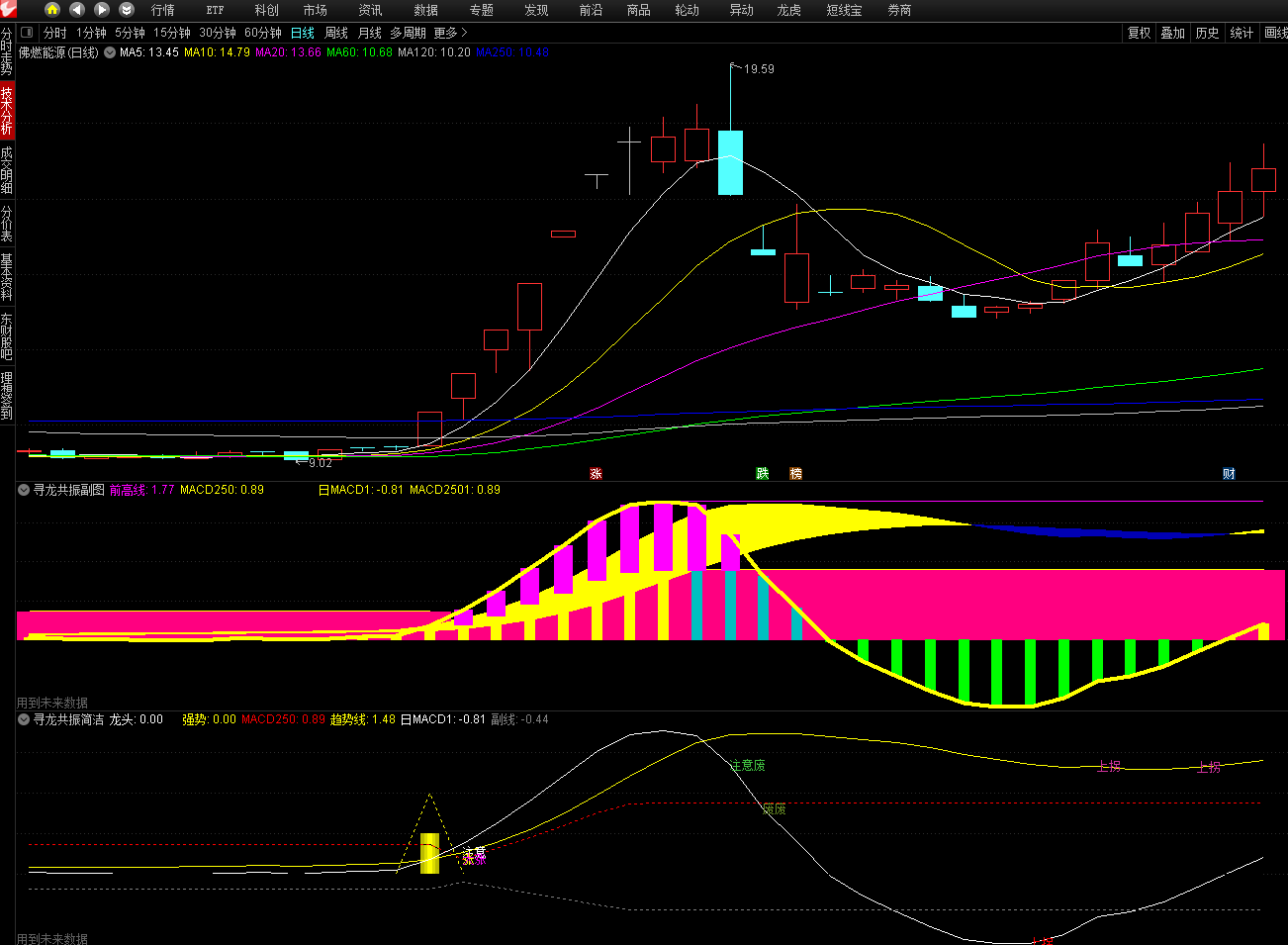The image size is (1288, 945).
Task: Click the orange 榜 marker below the chart
Action: point(795,474)
